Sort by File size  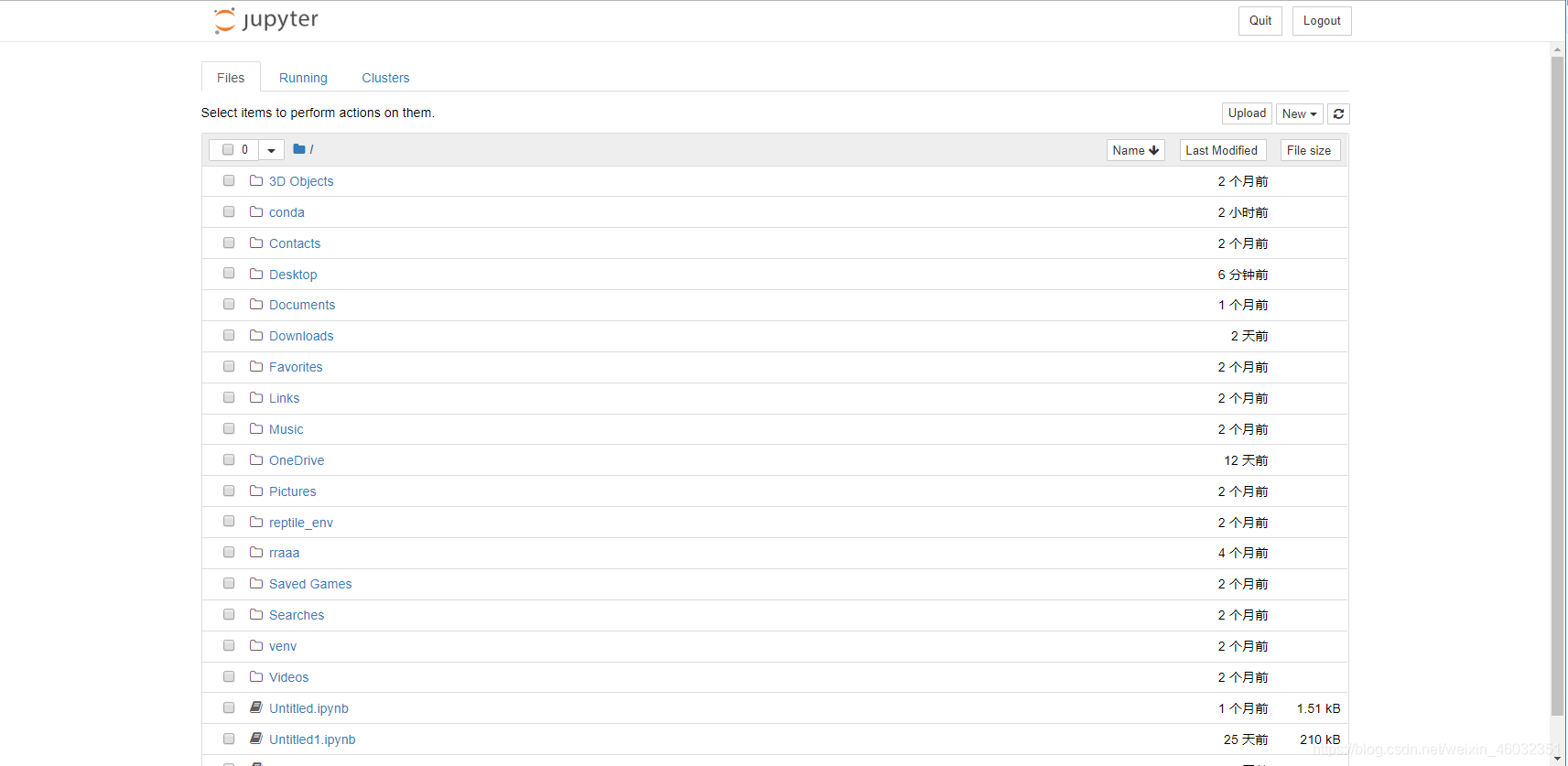(1309, 150)
